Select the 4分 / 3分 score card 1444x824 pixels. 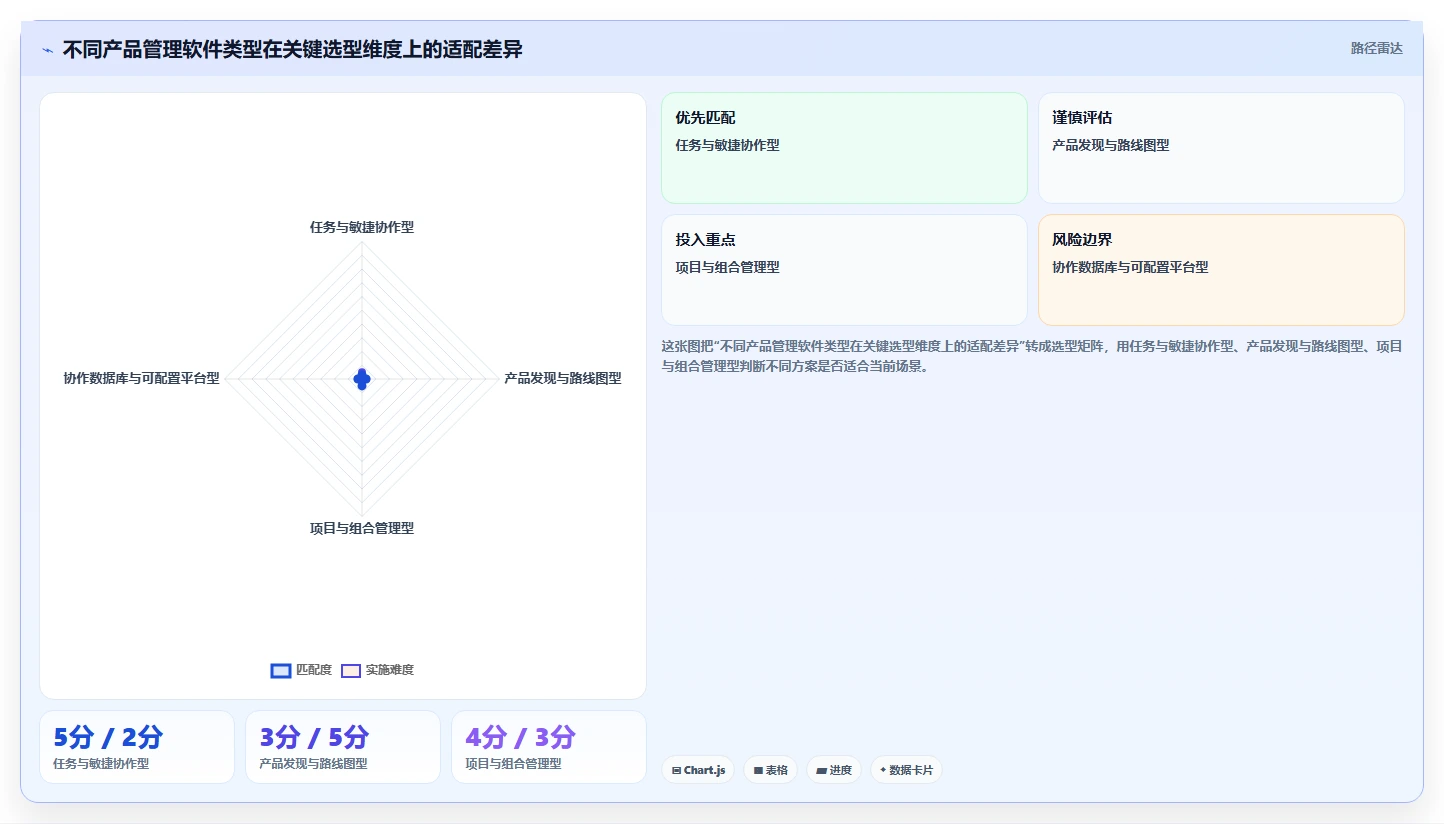tap(549, 747)
